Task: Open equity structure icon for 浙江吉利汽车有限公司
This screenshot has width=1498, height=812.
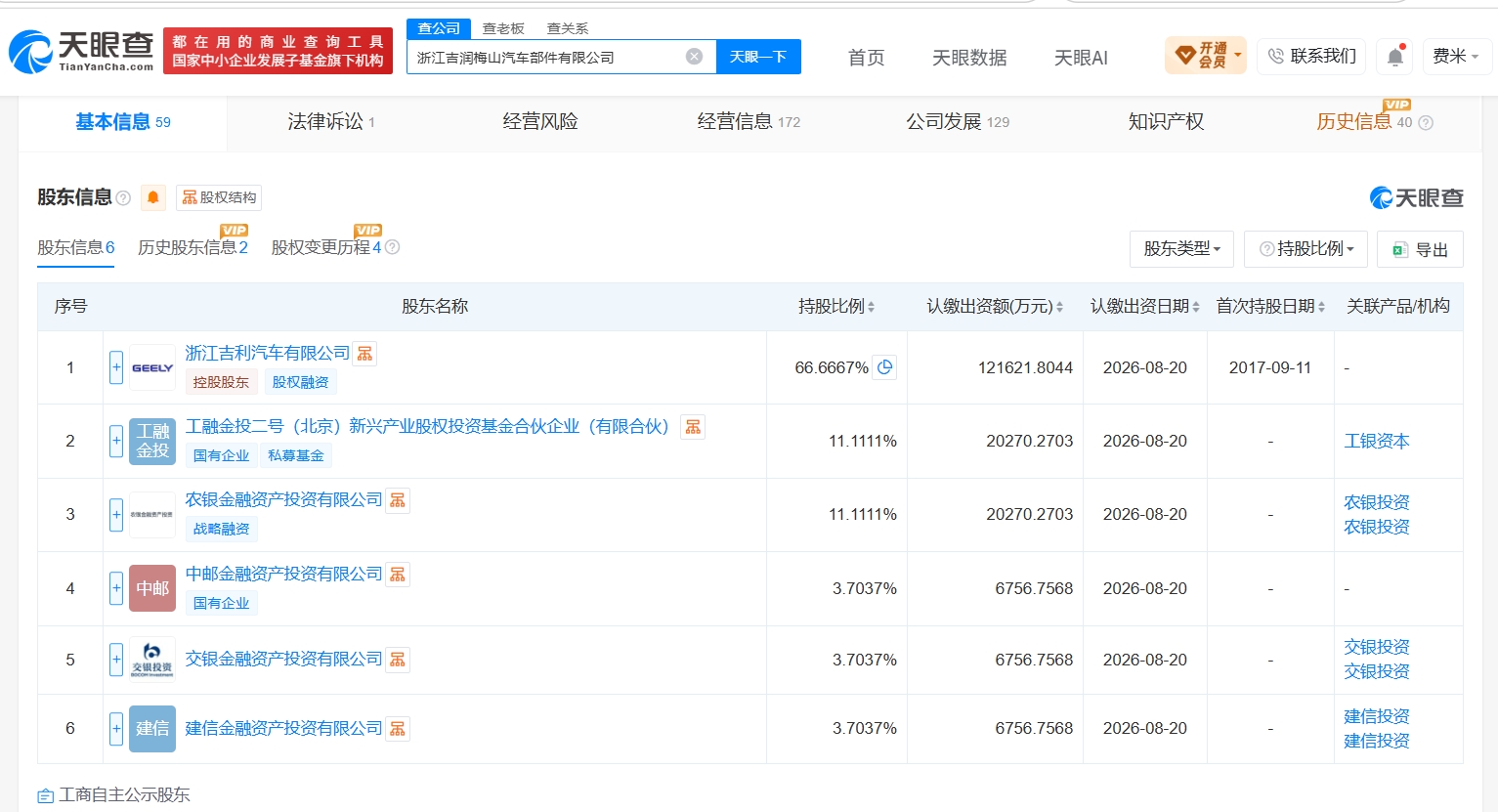Action: pos(364,354)
